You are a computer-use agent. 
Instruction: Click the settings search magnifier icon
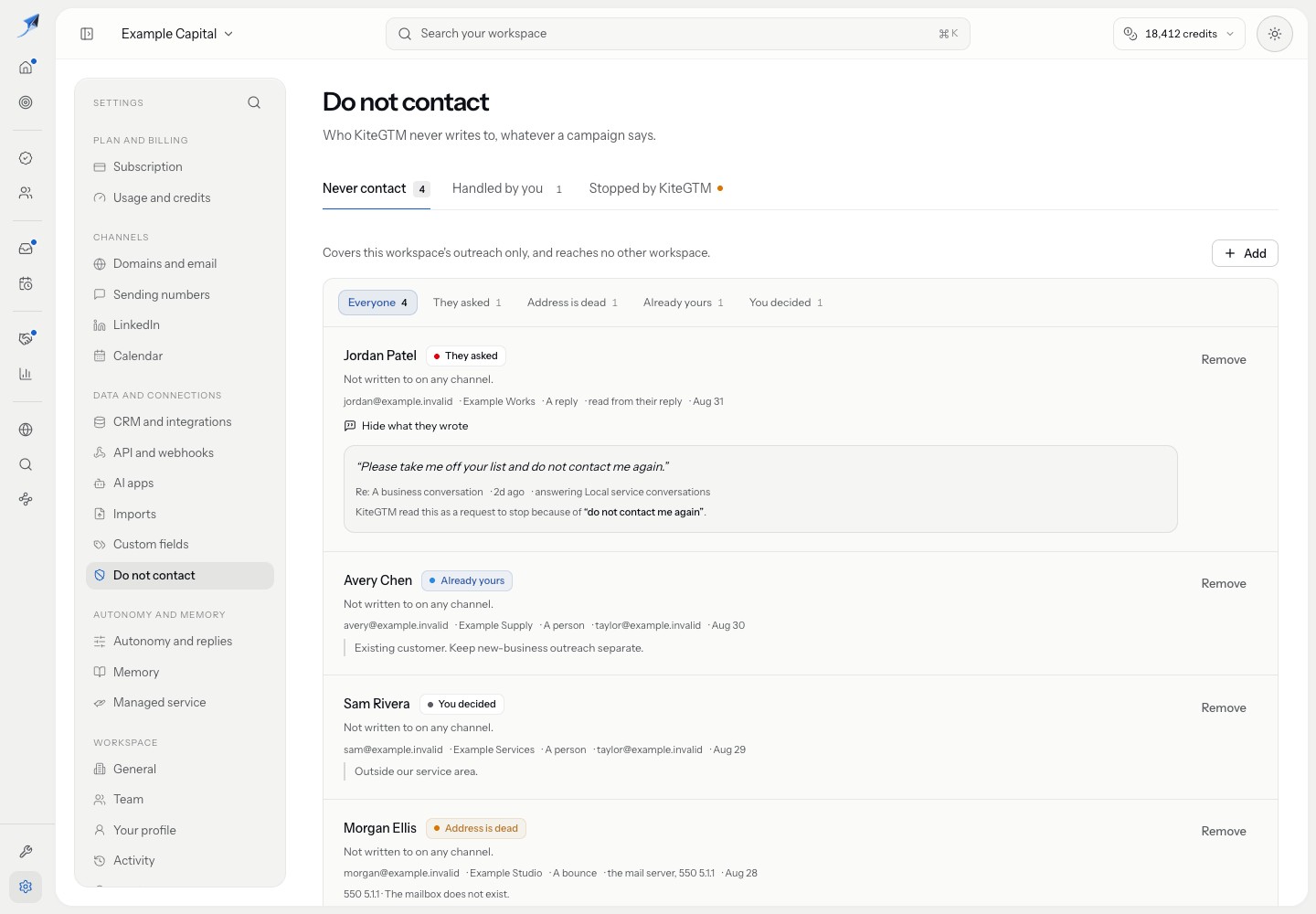(x=254, y=102)
